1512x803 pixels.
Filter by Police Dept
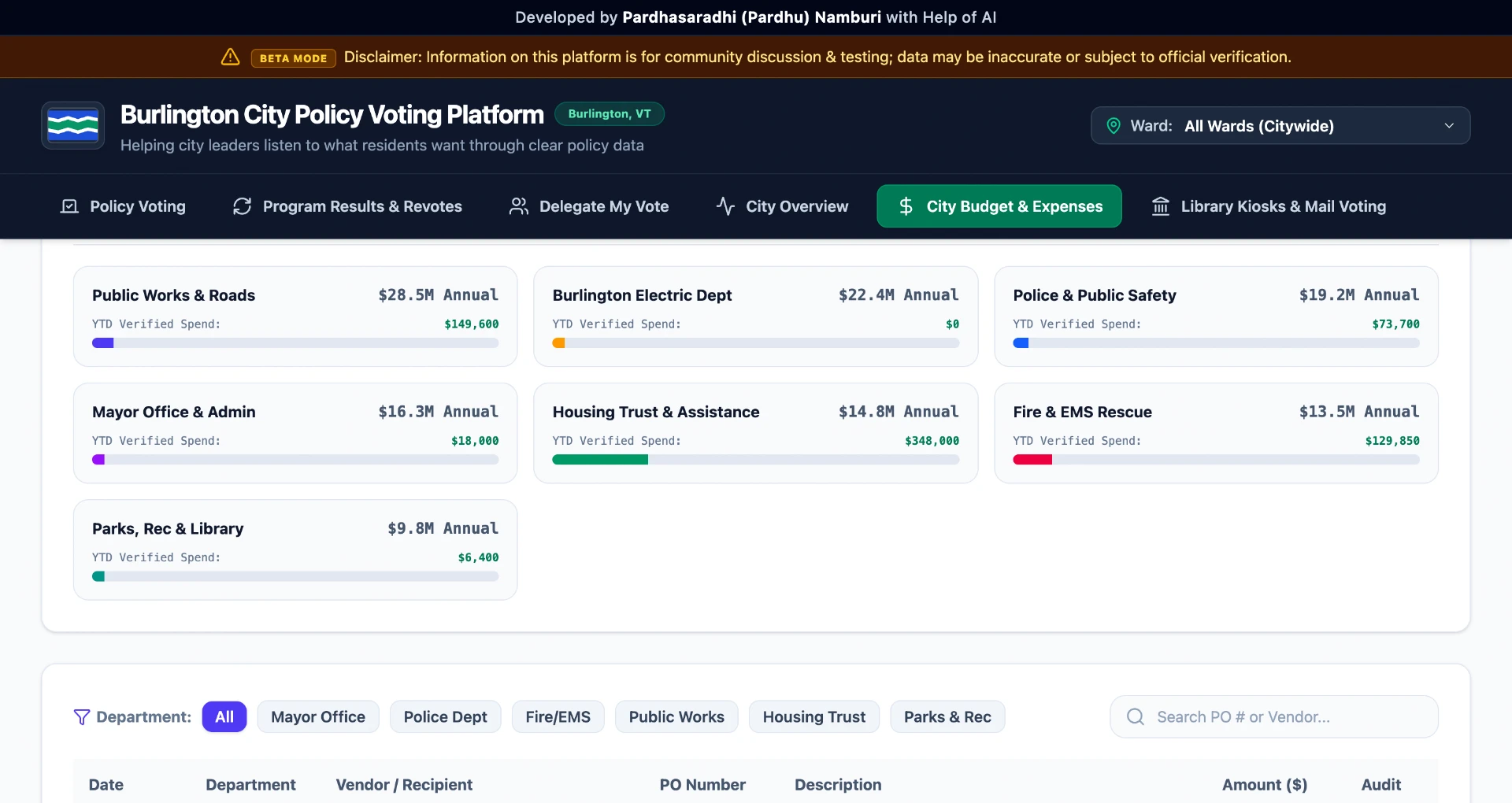point(446,717)
